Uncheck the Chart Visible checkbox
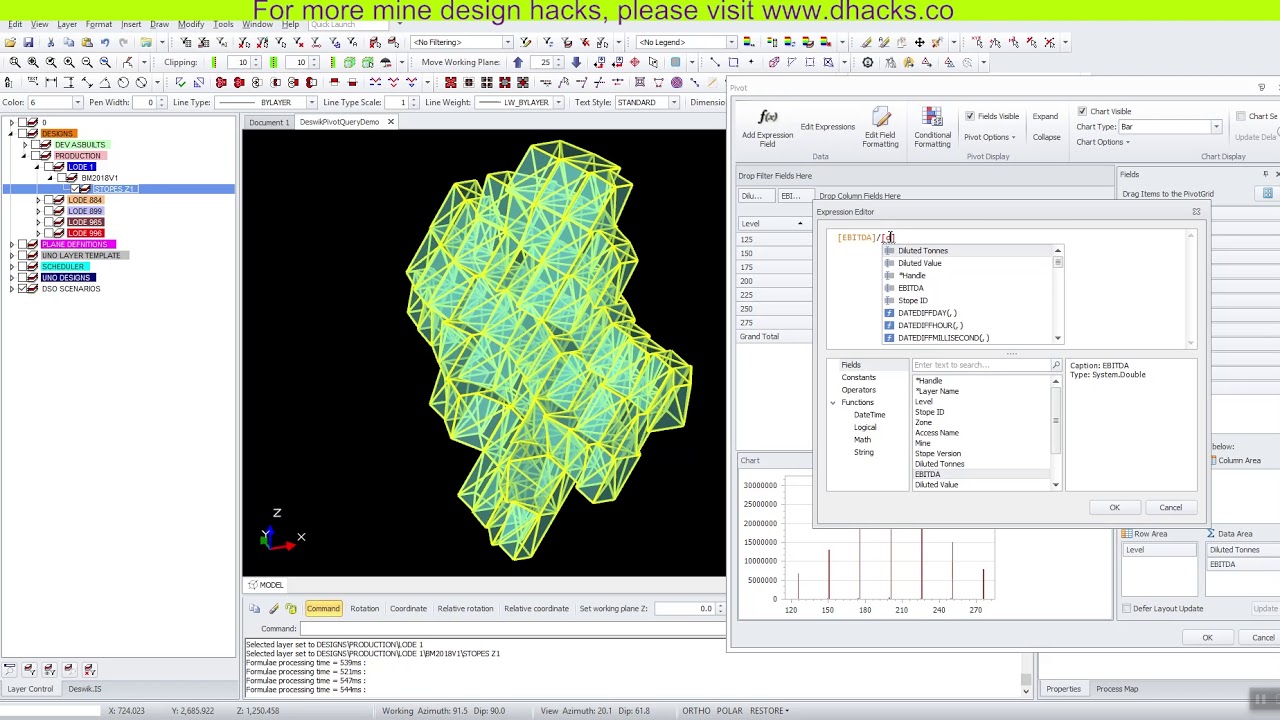Viewport: 1280px width, 720px height. point(1082,111)
